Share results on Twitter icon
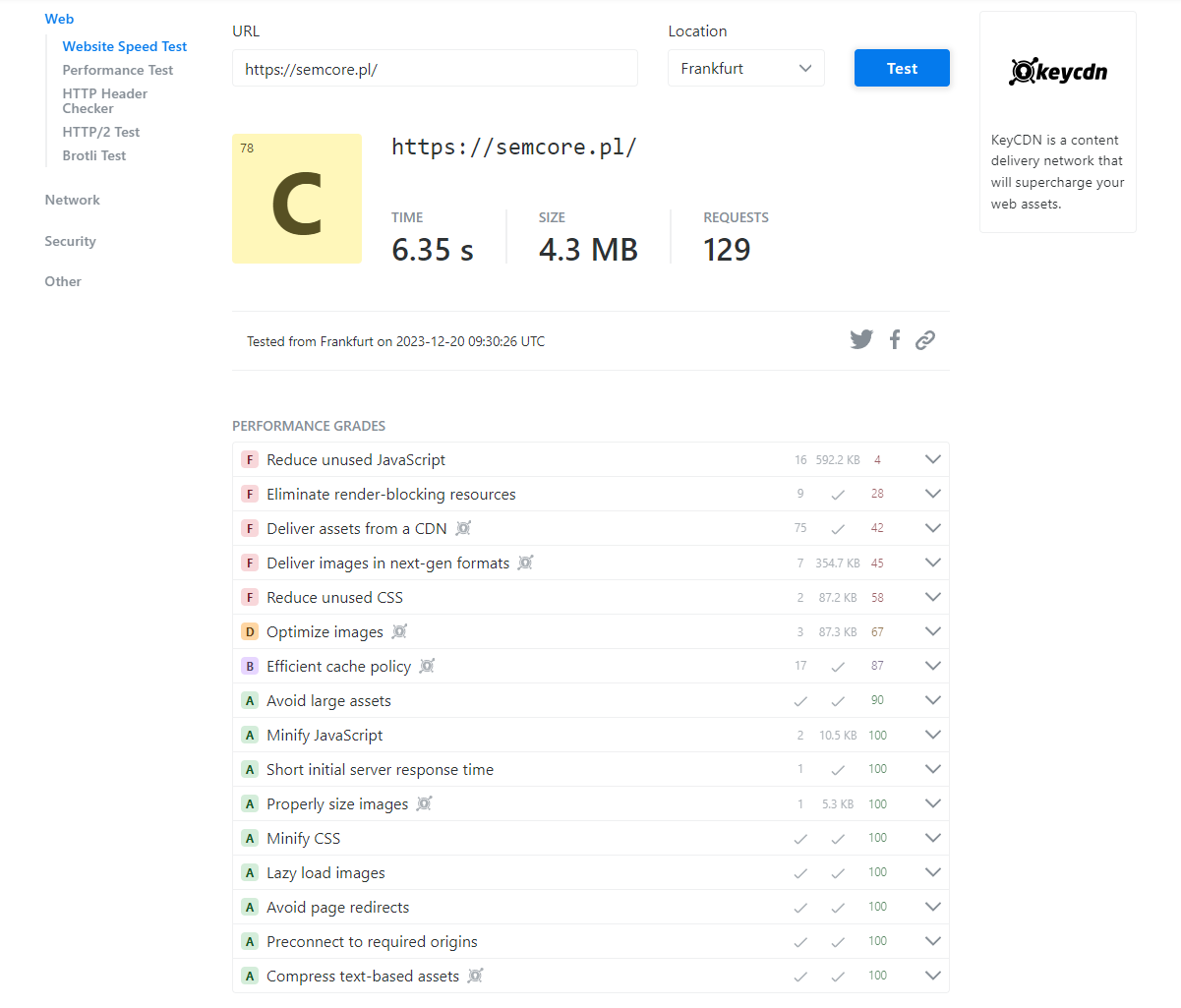The height and width of the screenshot is (1008, 1181). point(861,339)
